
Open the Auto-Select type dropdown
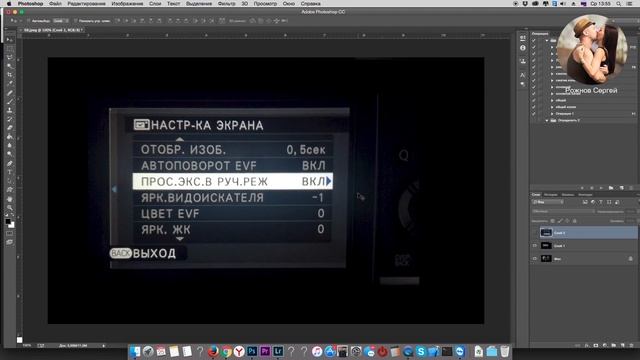click(x=60, y=20)
